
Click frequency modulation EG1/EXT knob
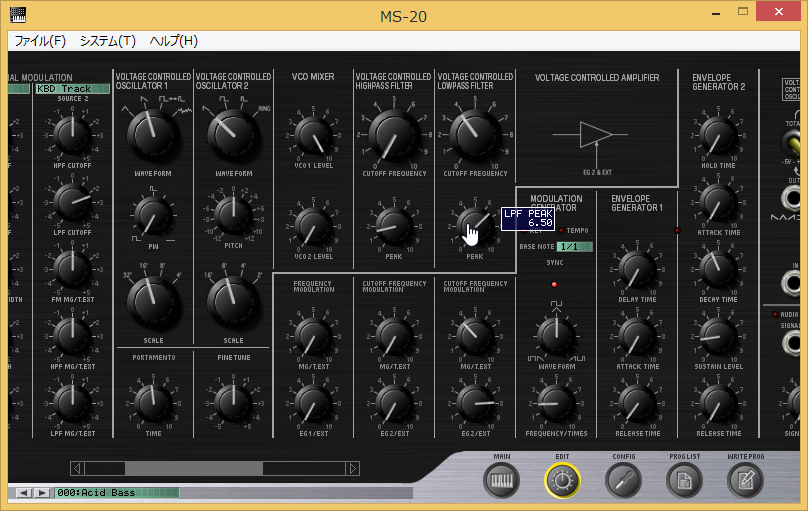pyautogui.click(x=313, y=403)
